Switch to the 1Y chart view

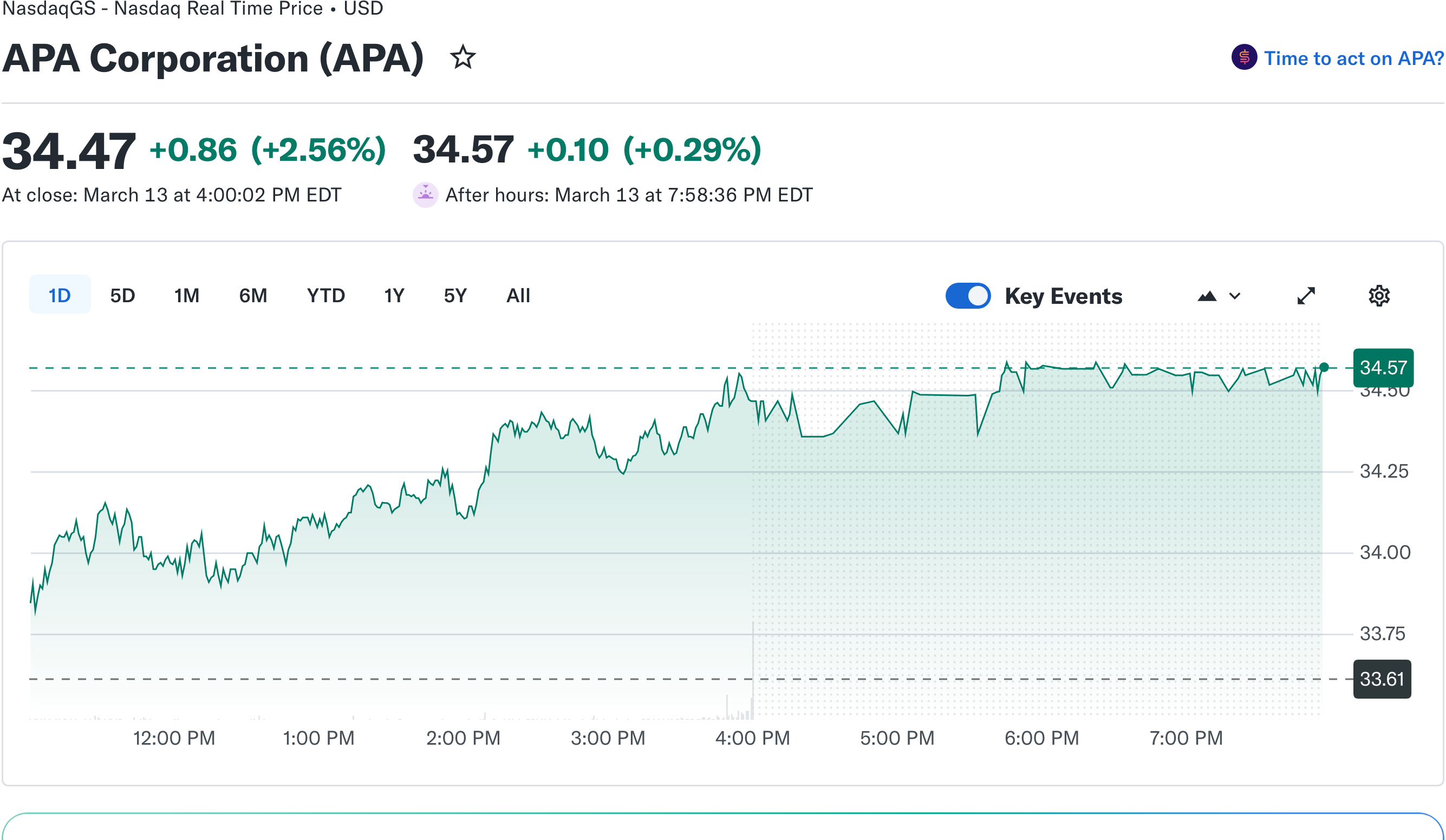click(394, 296)
